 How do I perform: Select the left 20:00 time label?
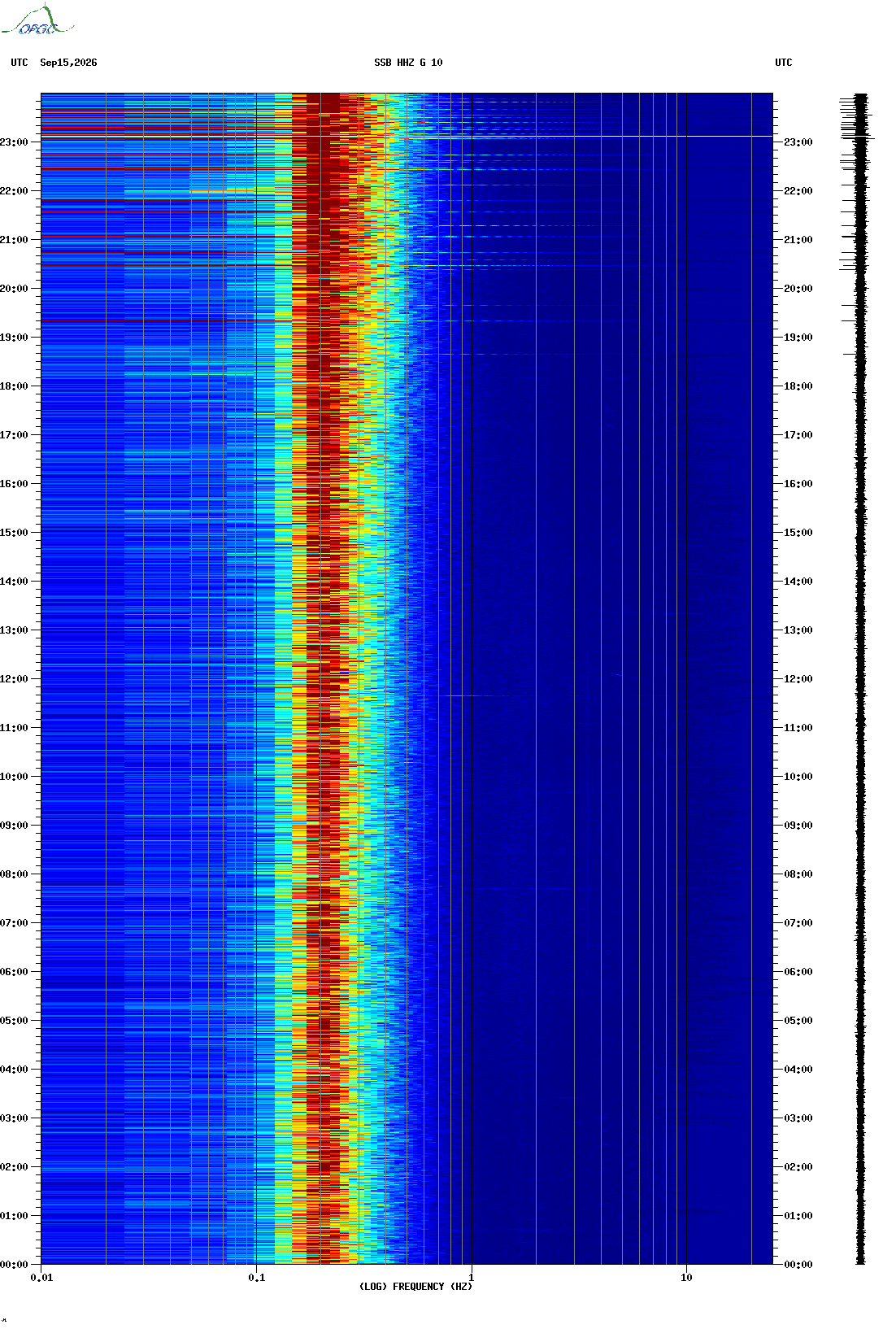click(x=14, y=289)
